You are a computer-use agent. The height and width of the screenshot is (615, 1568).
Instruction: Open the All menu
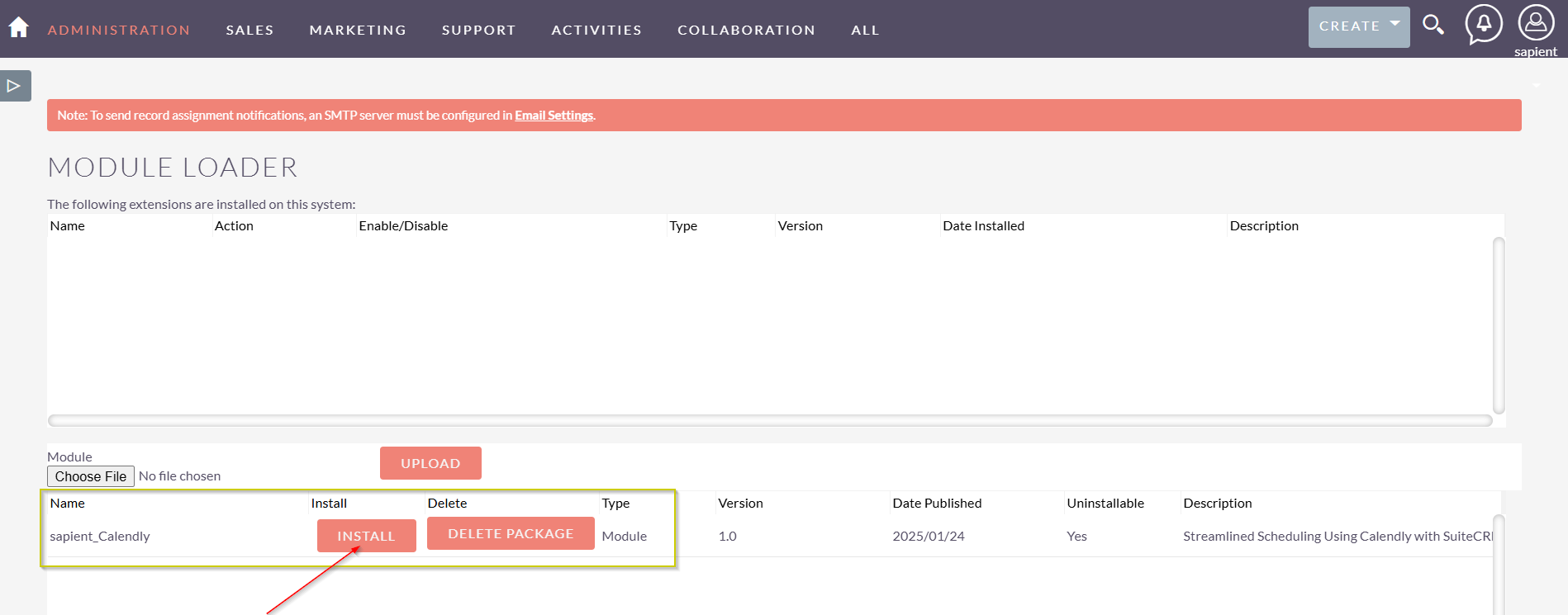[x=865, y=30]
